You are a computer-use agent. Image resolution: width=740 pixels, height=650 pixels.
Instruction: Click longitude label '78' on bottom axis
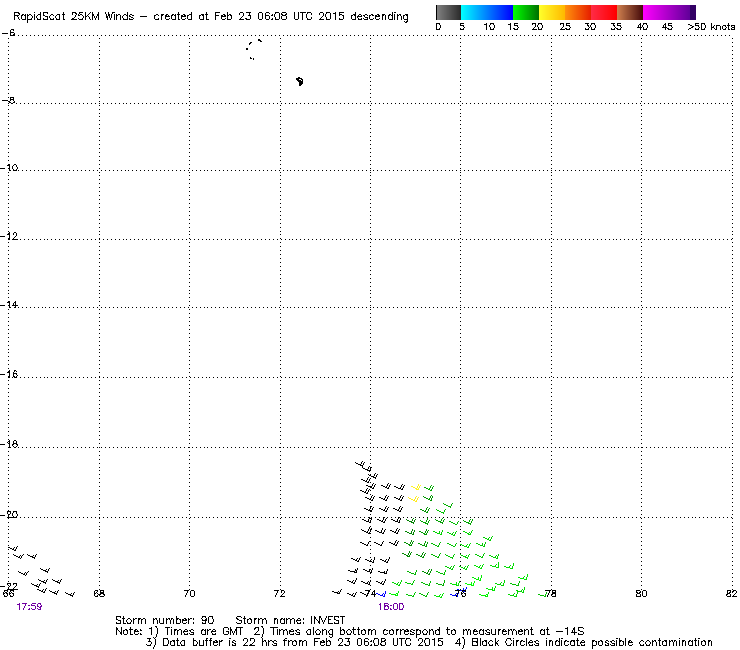pyautogui.click(x=550, y=593)
